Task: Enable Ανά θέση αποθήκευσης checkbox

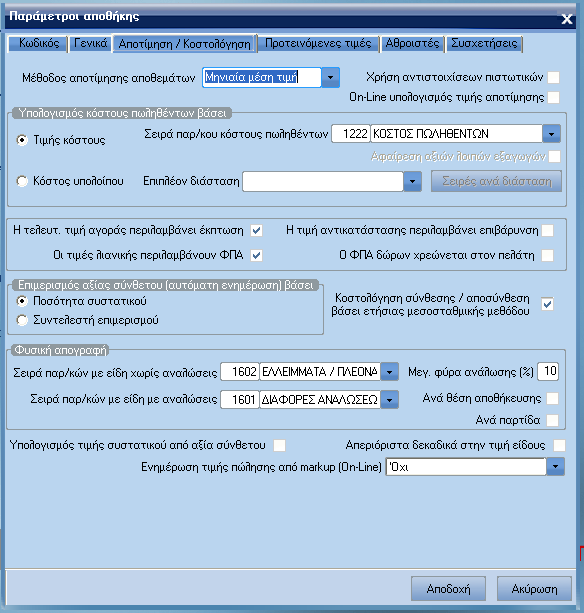Action: pyautogui.click(x=552, y=398)
